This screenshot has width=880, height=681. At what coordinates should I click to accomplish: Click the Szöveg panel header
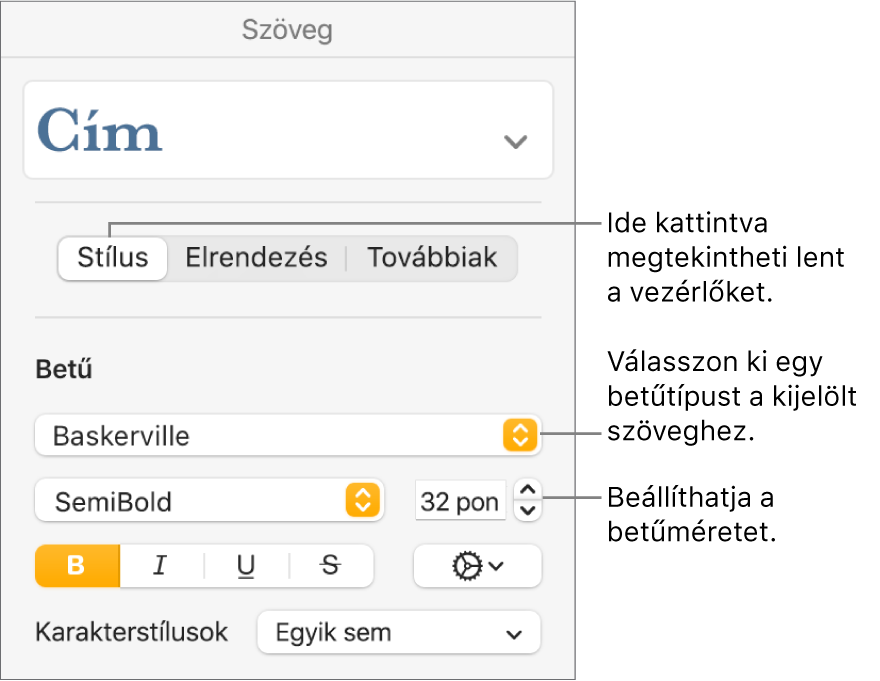pos(288,30)
